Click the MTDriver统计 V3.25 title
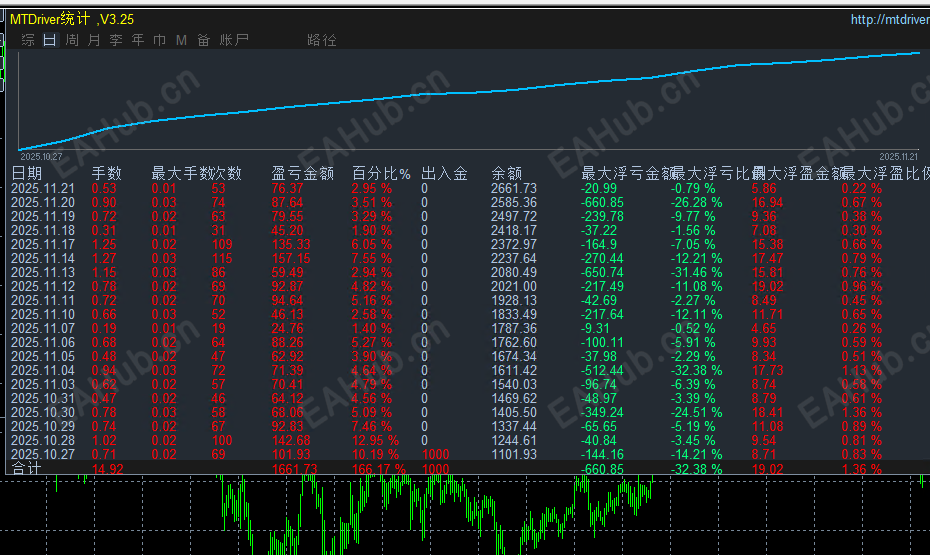Image resolution: width=930 pixels, height=555 pixels. [x=72, y=19]
